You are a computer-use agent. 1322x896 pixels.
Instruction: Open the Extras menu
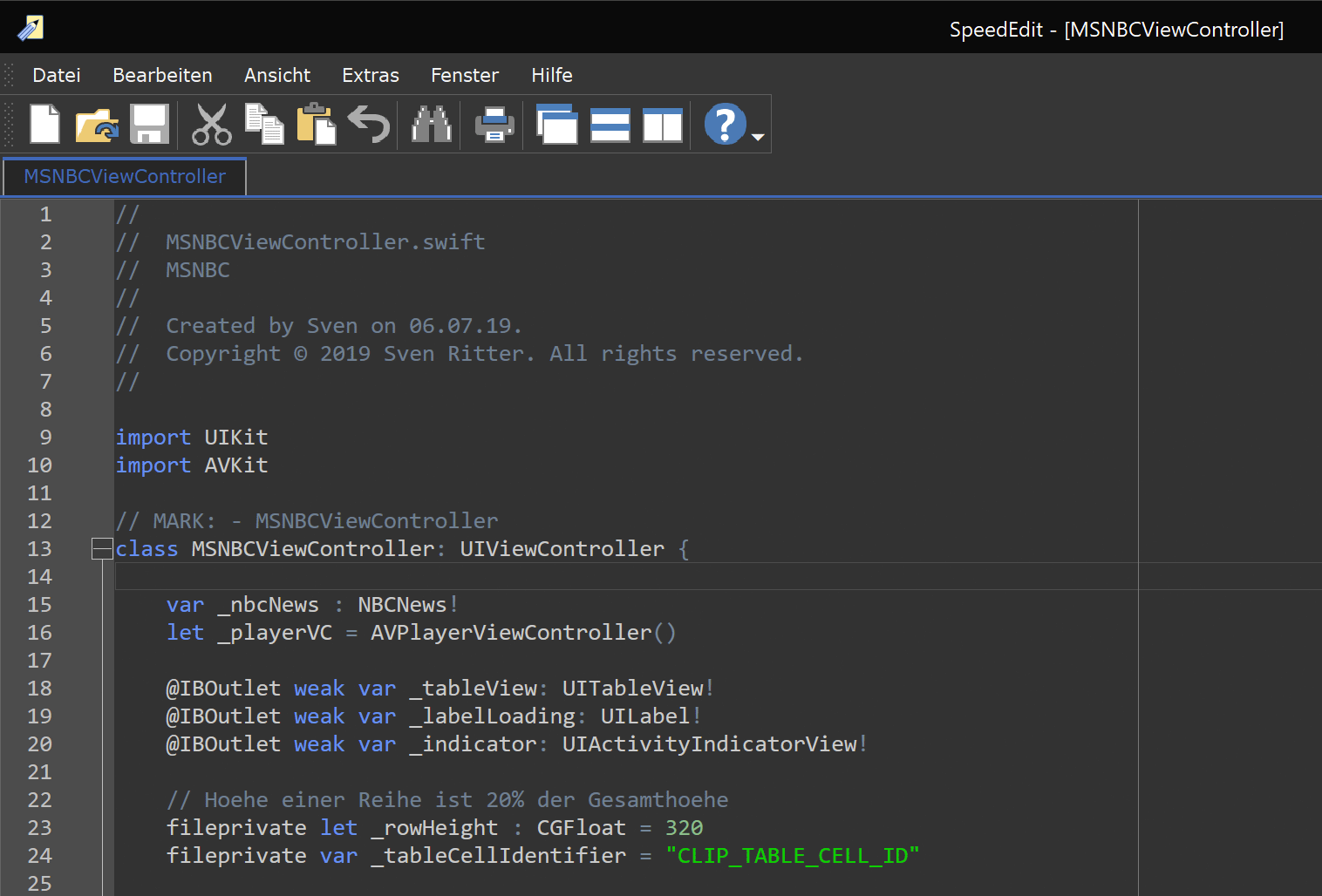point(371,75)
